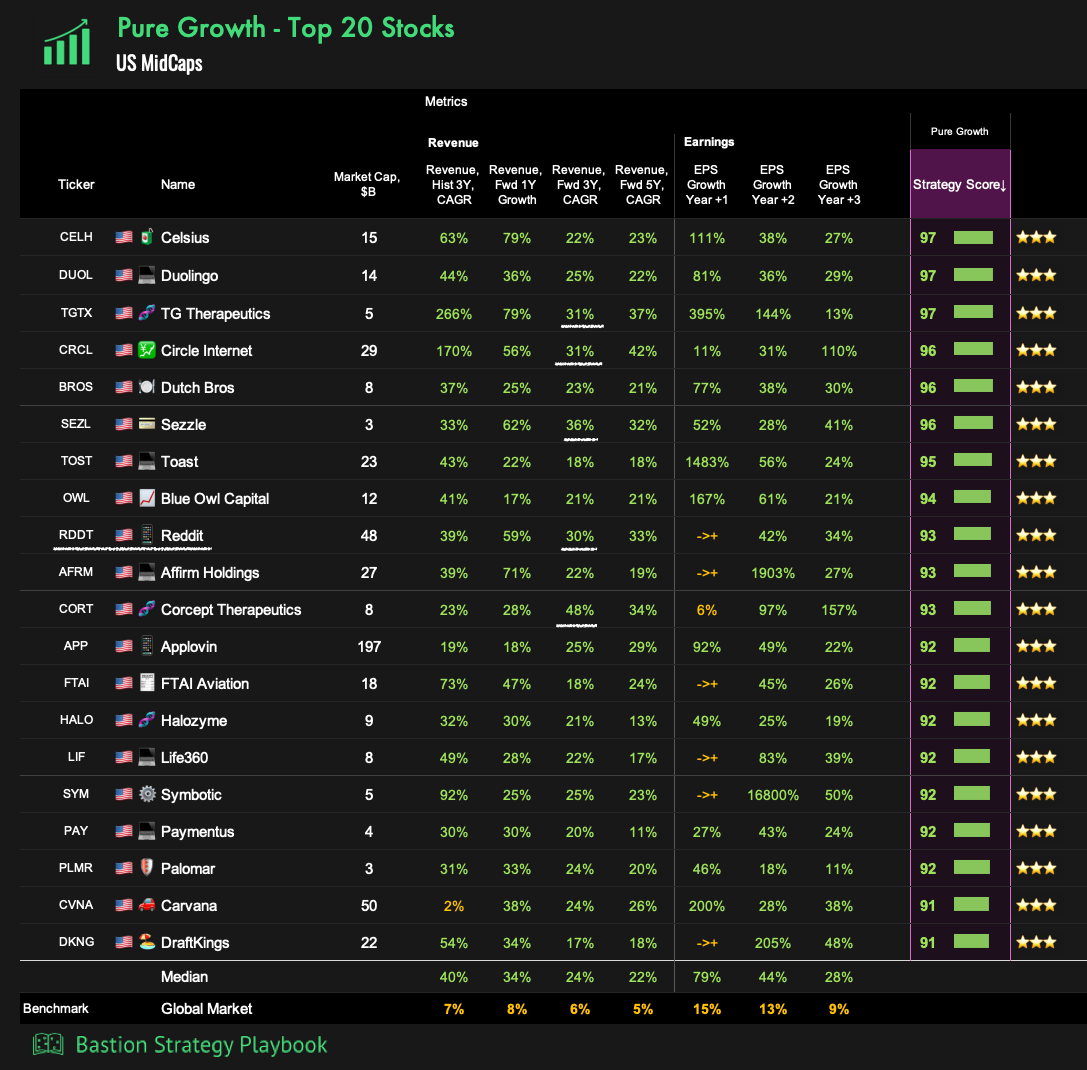
Task: Sort by the Strategy Score column header
Action: click(959, 184)
